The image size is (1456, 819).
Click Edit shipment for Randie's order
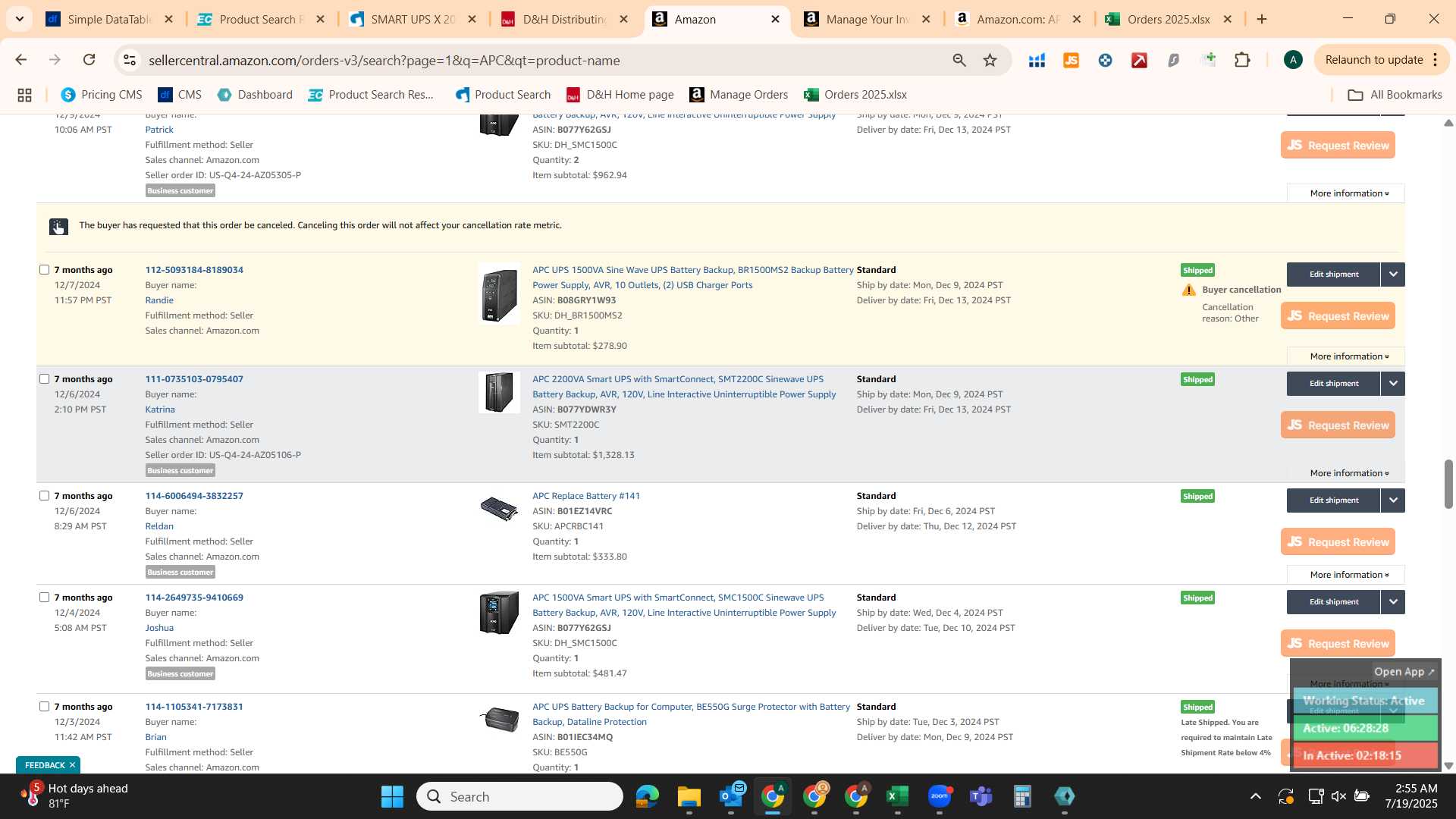[1333, 275]
